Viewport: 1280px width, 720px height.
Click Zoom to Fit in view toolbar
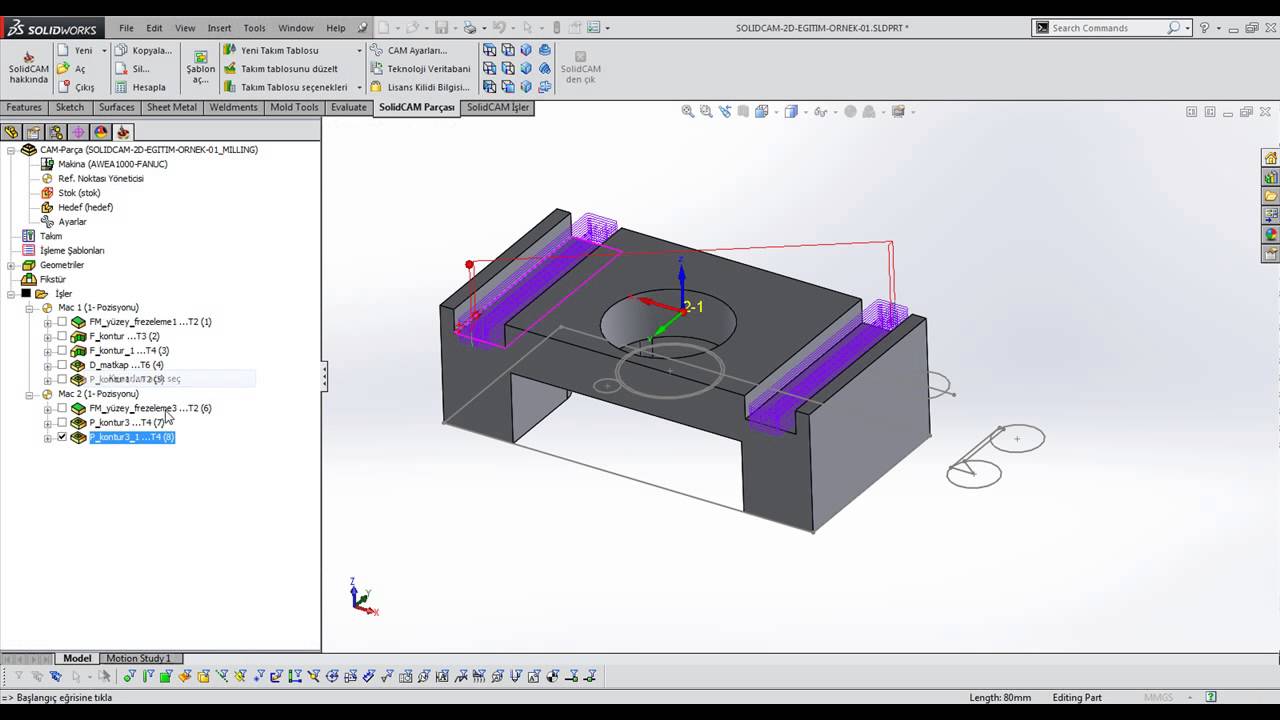(688, 112)
